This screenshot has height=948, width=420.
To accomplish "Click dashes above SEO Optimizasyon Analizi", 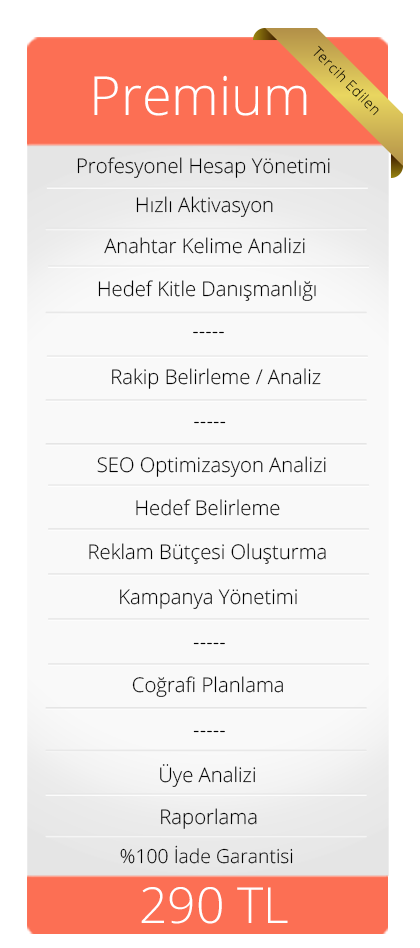I will (209, 421).
